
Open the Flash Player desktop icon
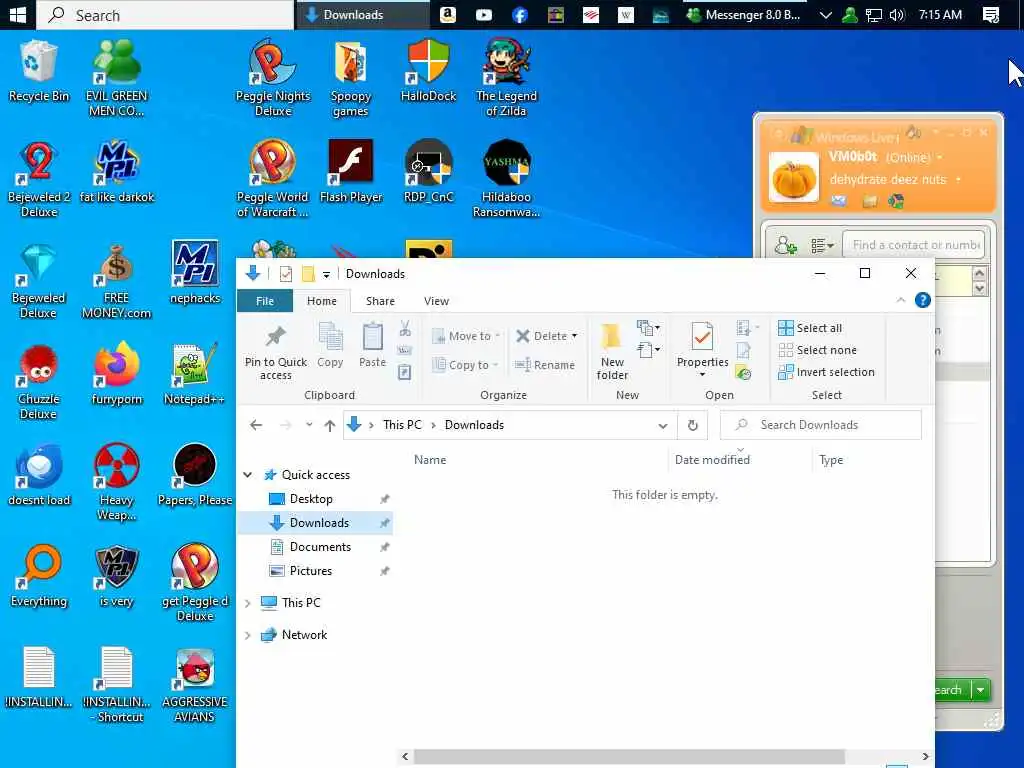pyautogui.click(x=351, y=171)
